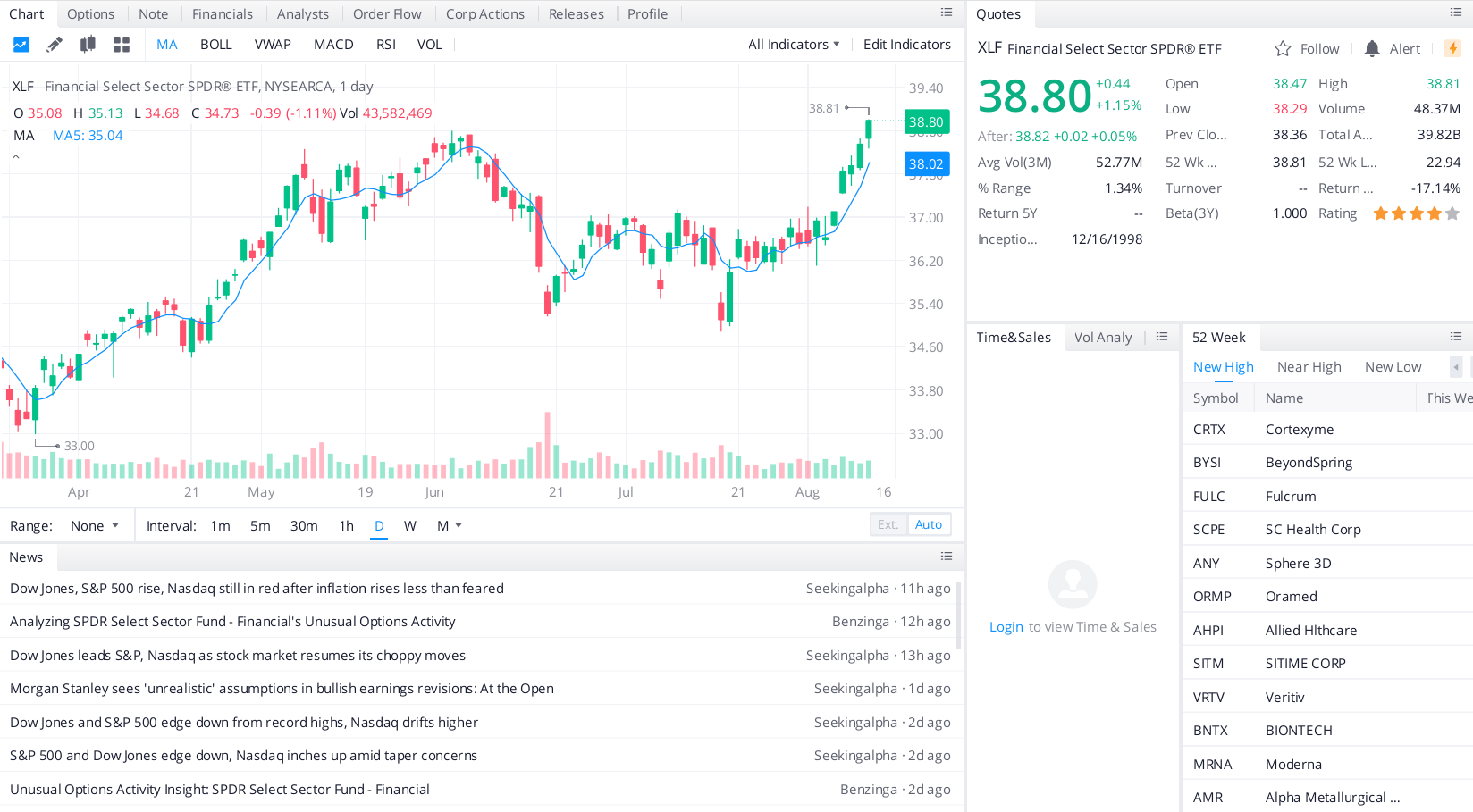Select the BNTX BIONTECH row
This screenshot has width=1473, height=812.
(x=1327, y=731)
